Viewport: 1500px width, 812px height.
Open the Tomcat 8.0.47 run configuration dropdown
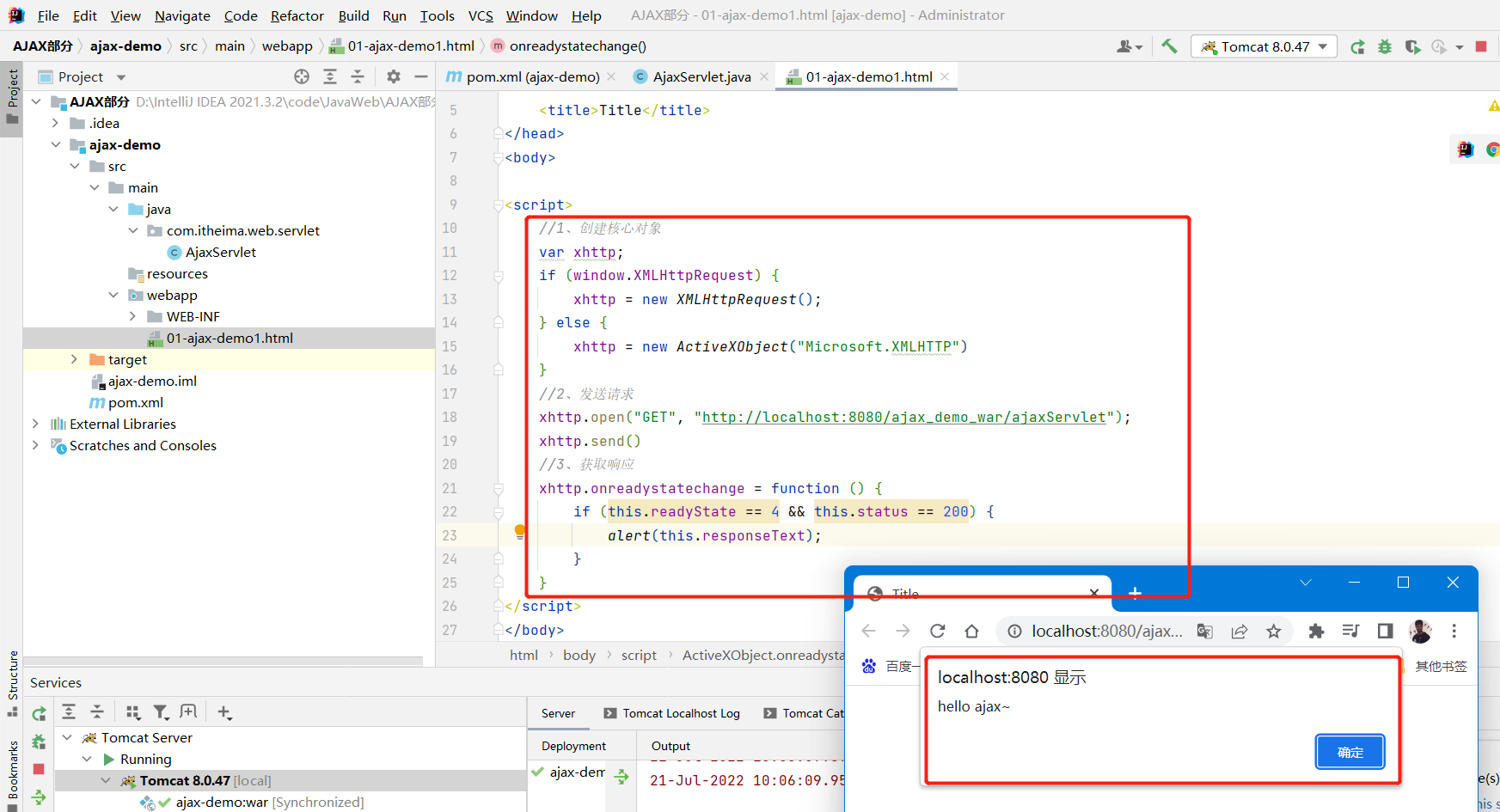point(1264,46)
